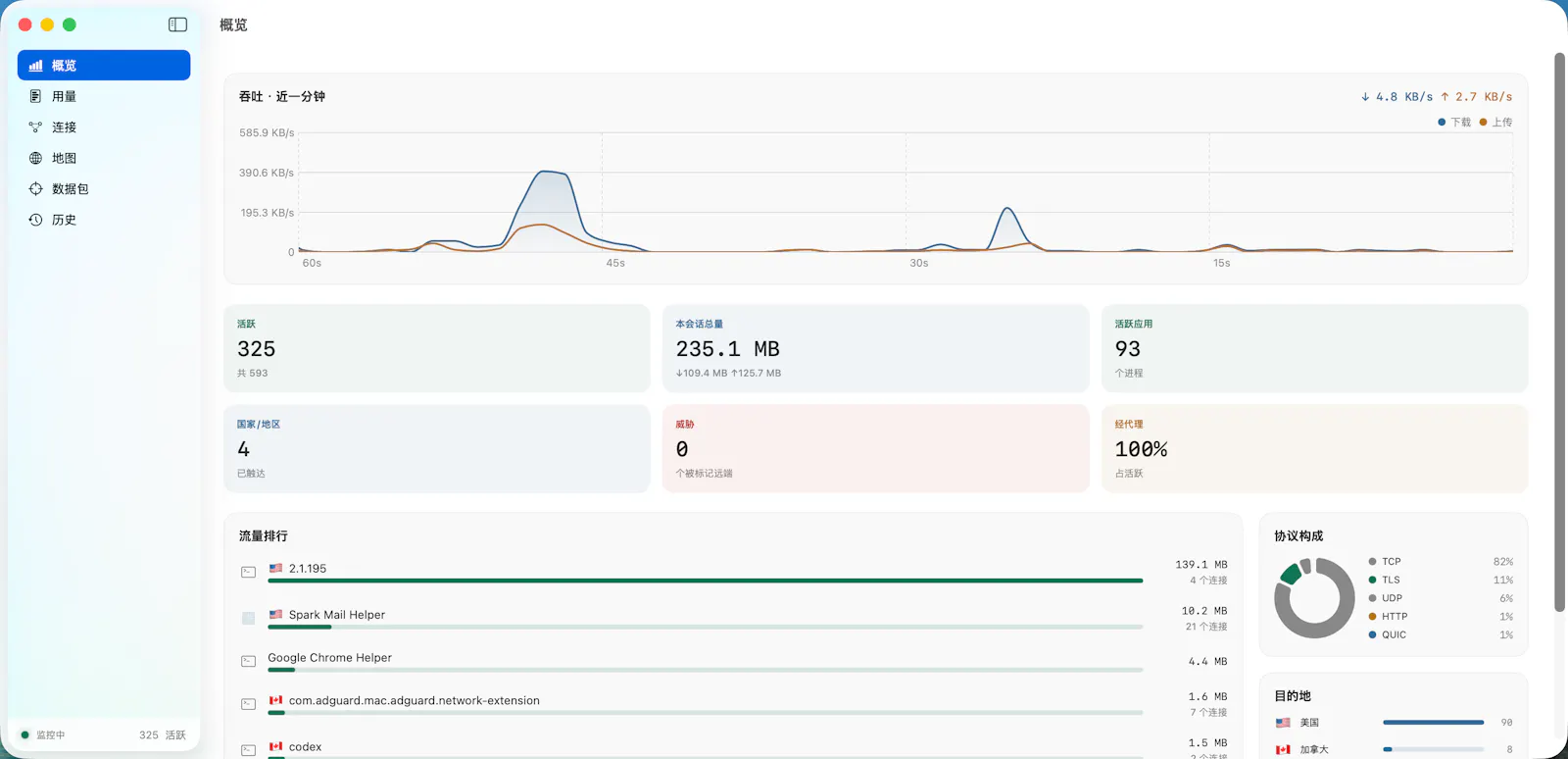Screen dimensions: 1568x759
Task: Click the UDP protocol label
Action: click(1393, 598)
